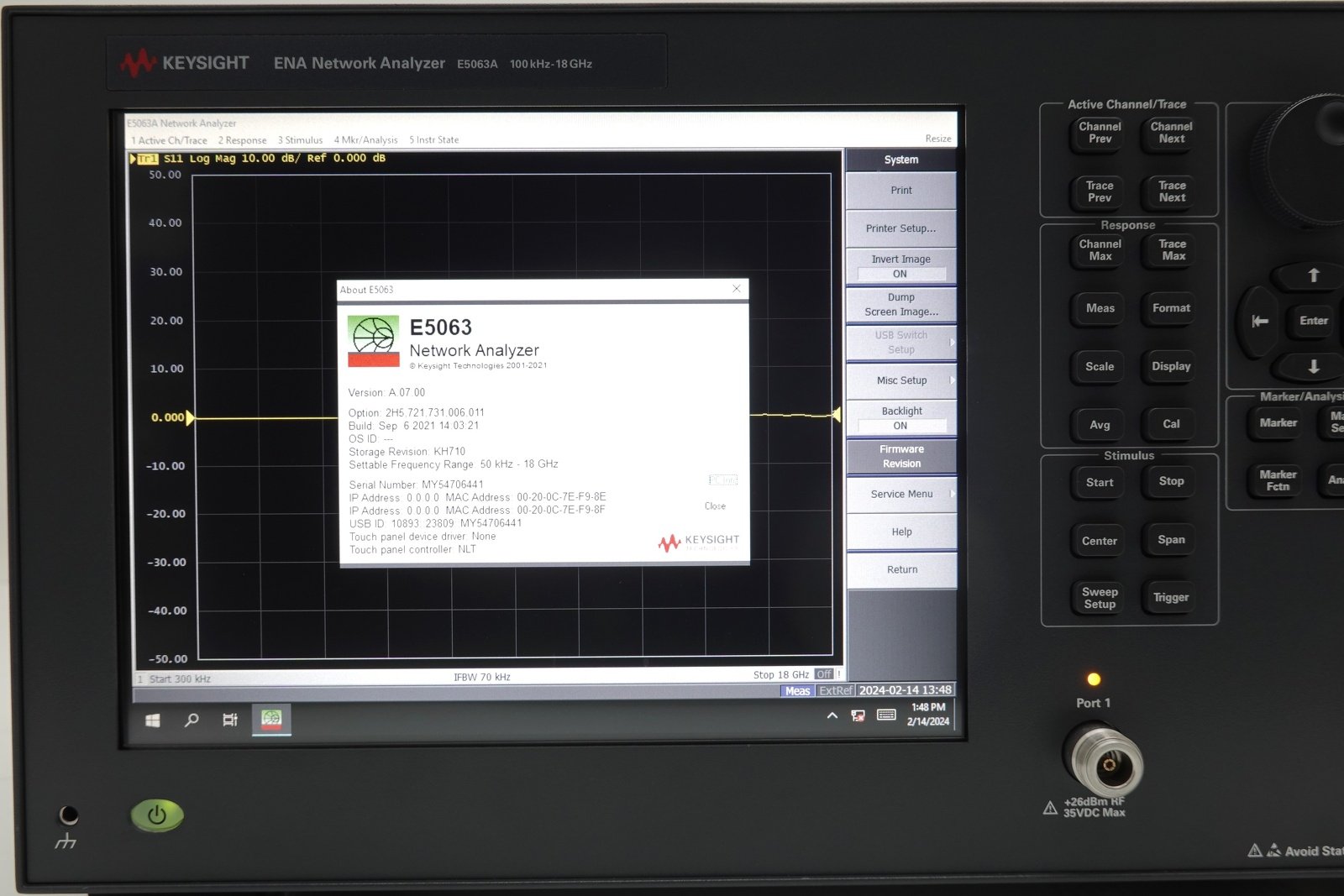
Task: Push the Cal hardware key
Action: pyautogui.click(x=1171, y=424)
